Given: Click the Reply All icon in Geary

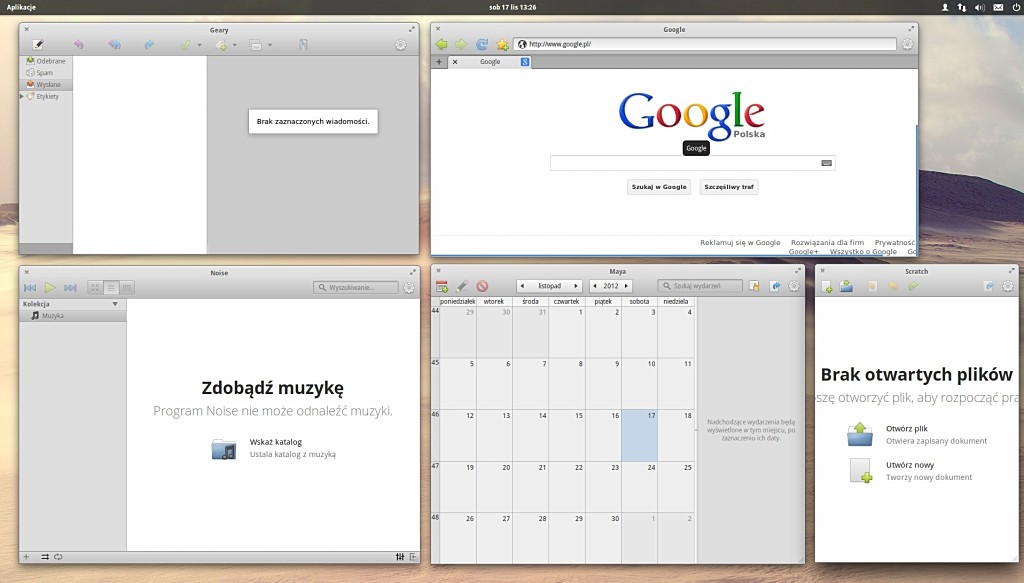Looking at the screenshot, I should pos(114,45).
